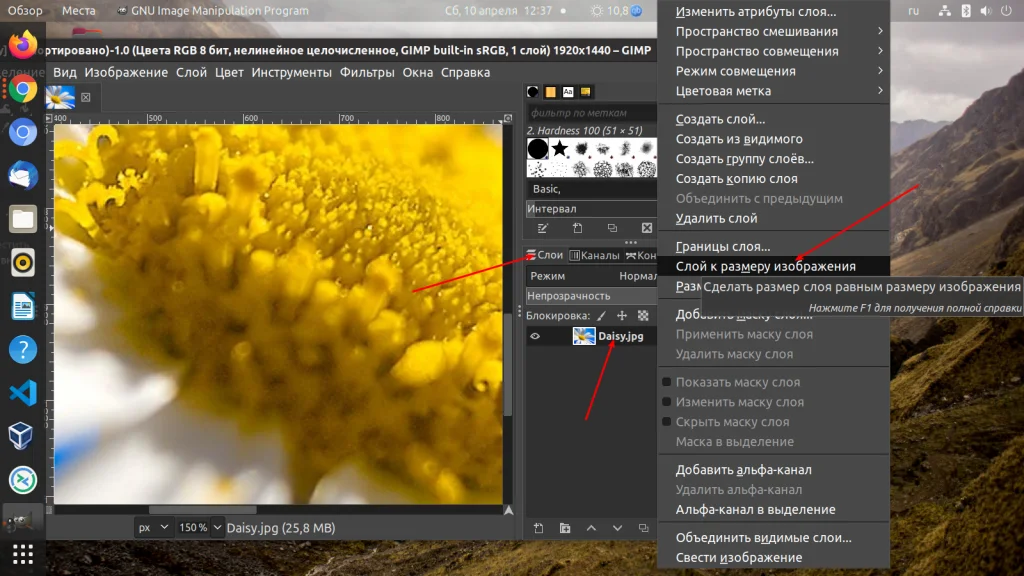The height and width of the screenshot is (576, 1024).
Task: Choose Слой к размеру изображения
Action: (x=768, y=266)
